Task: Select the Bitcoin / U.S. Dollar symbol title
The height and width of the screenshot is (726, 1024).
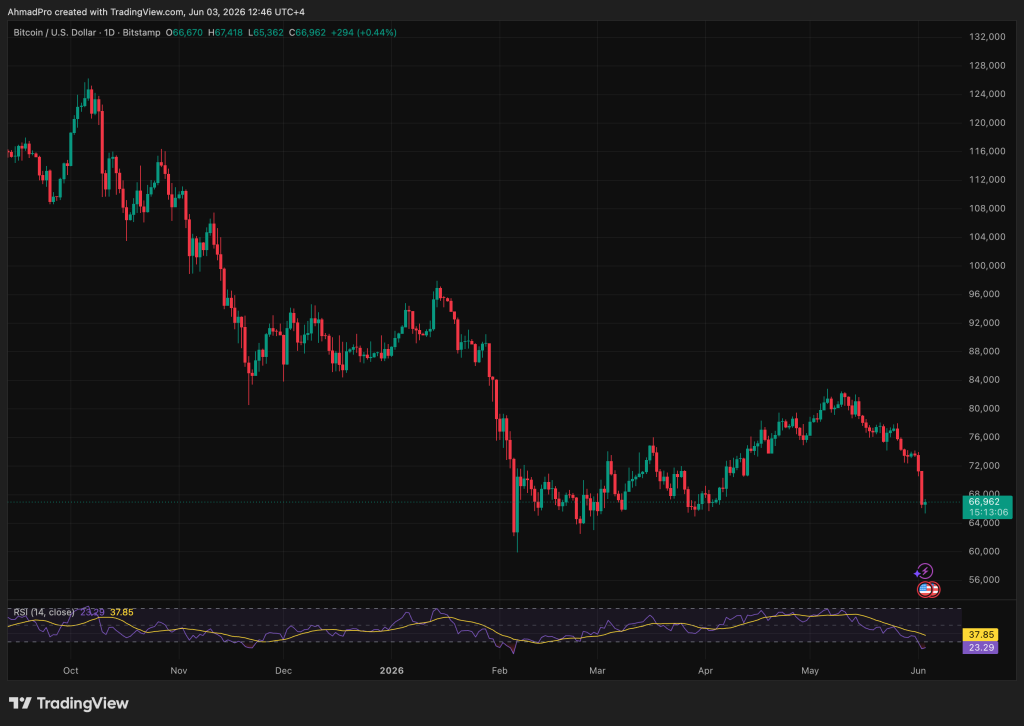Action: 54,32
